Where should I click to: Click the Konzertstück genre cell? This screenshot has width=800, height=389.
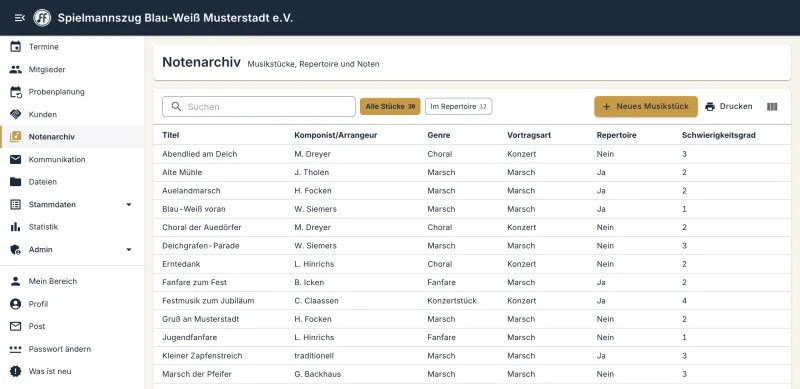[452, 301]
